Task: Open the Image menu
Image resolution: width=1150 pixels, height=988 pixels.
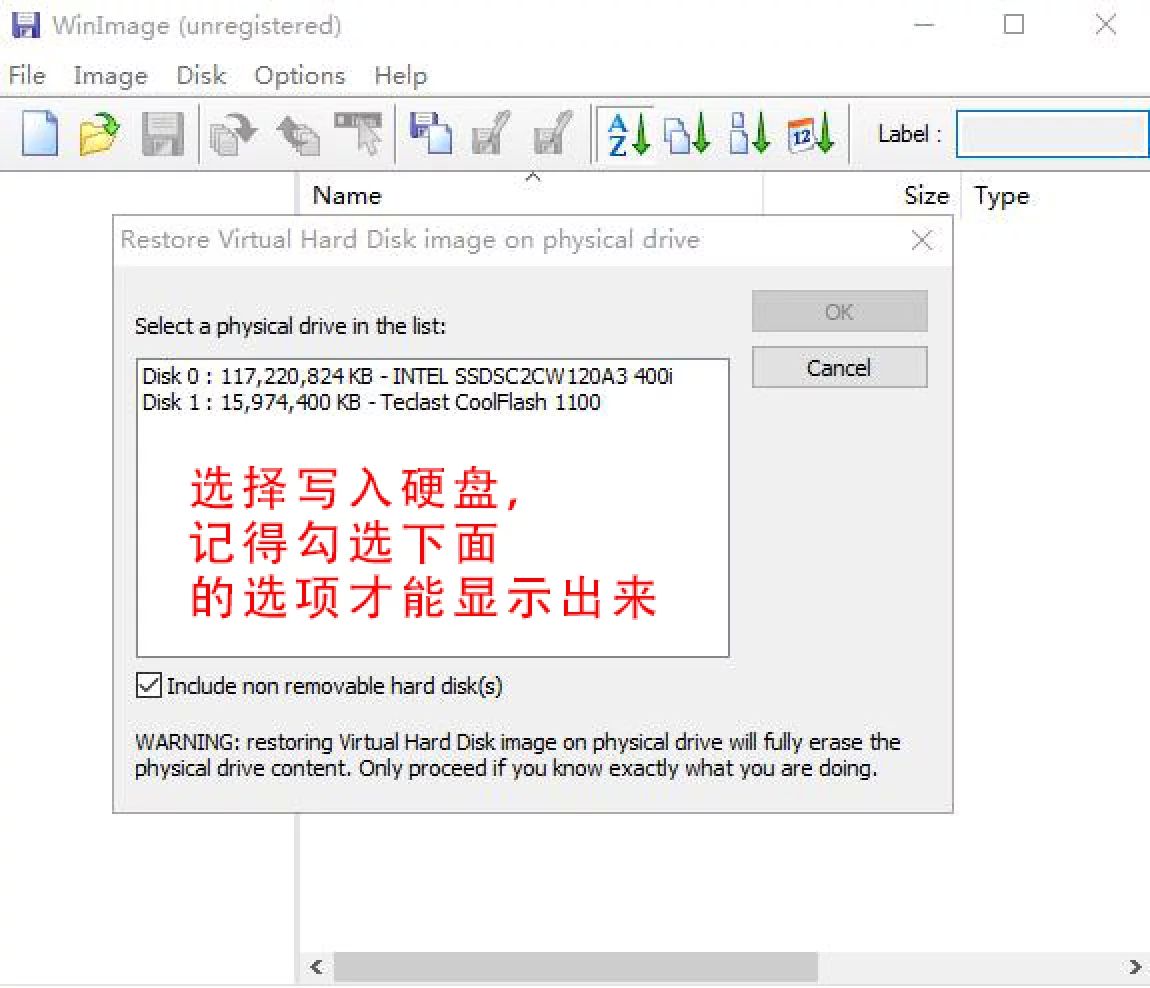Action: 109,75
